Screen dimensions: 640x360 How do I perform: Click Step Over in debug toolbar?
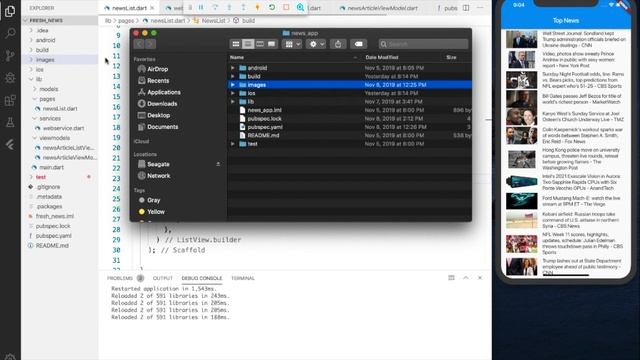tap(215, 7)
